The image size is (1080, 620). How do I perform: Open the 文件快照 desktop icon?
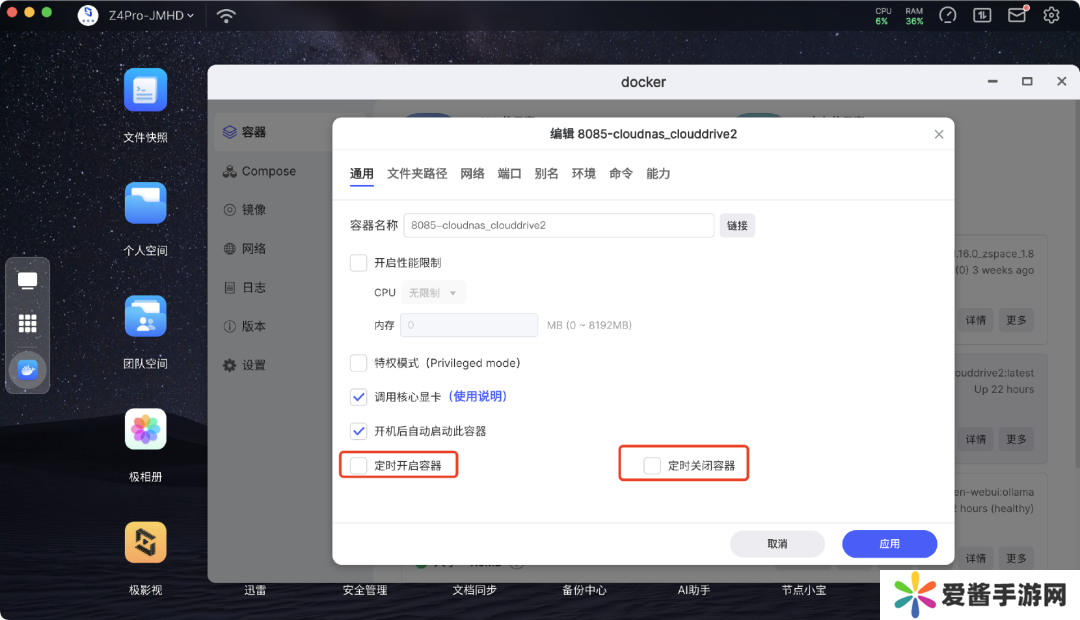click(x=145, y=91)
